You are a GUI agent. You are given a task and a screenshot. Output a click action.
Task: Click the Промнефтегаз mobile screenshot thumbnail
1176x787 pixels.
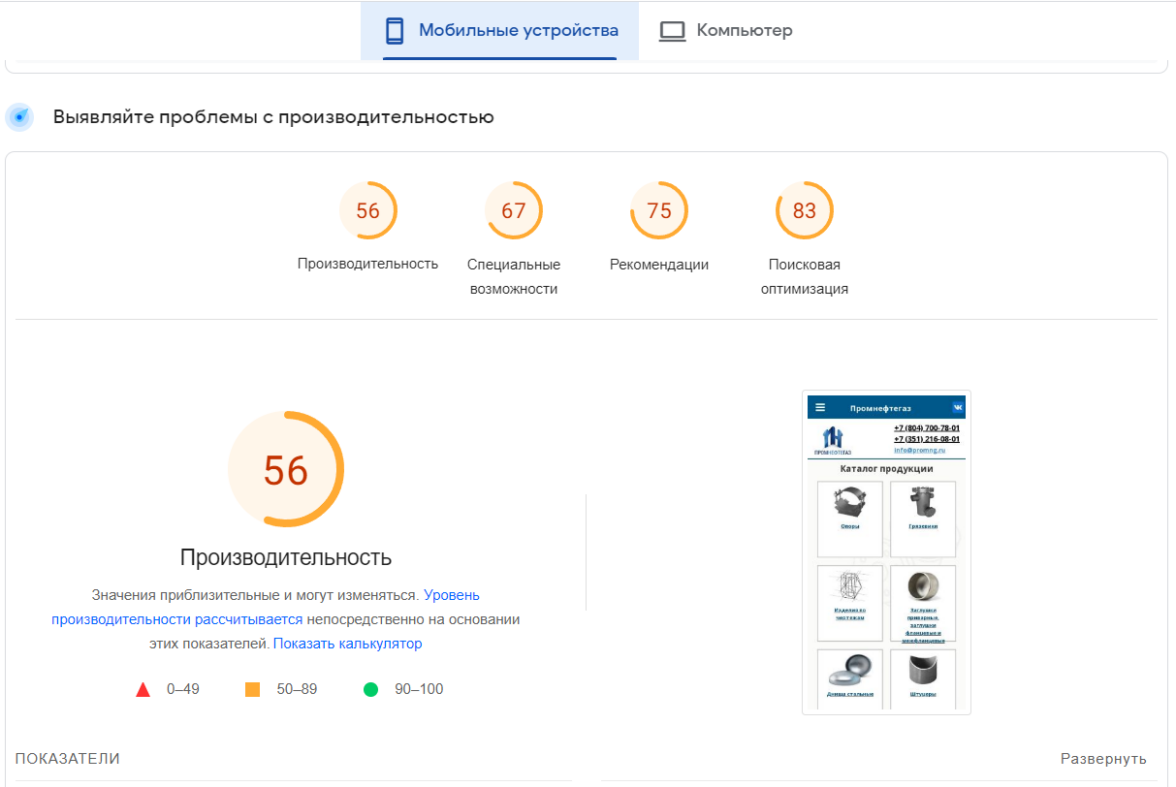[886, 552]
